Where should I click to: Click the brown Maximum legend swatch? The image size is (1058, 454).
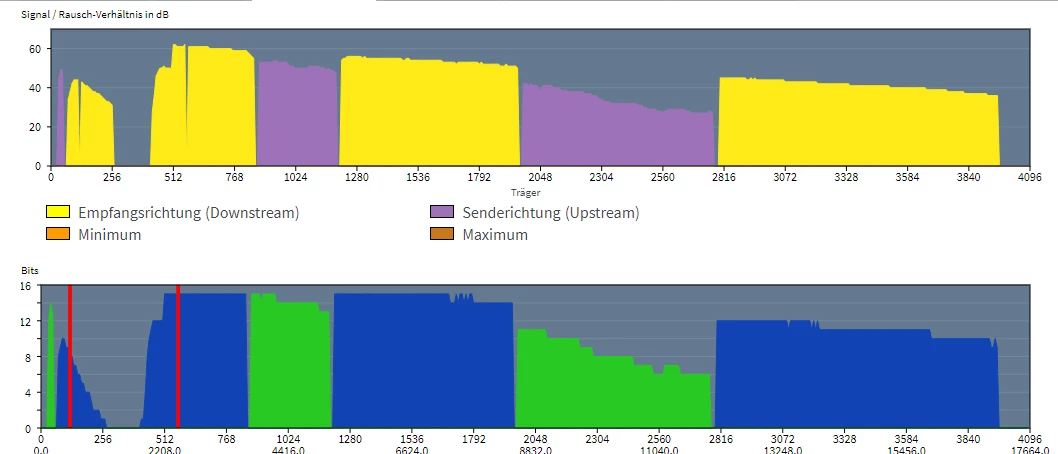(x=443, y=234)
